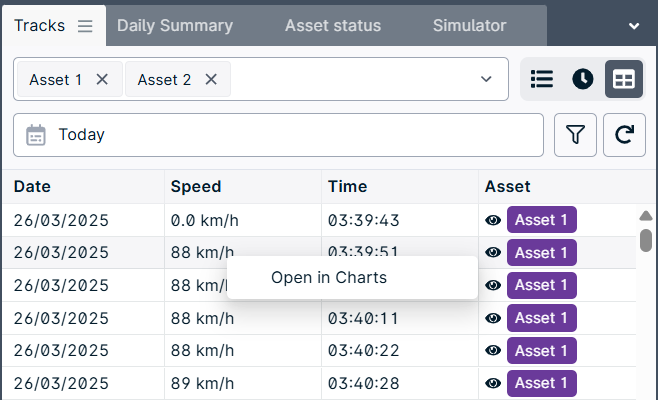Open the filter options funnel
This screenshot has height=400, width=658.
575,135
